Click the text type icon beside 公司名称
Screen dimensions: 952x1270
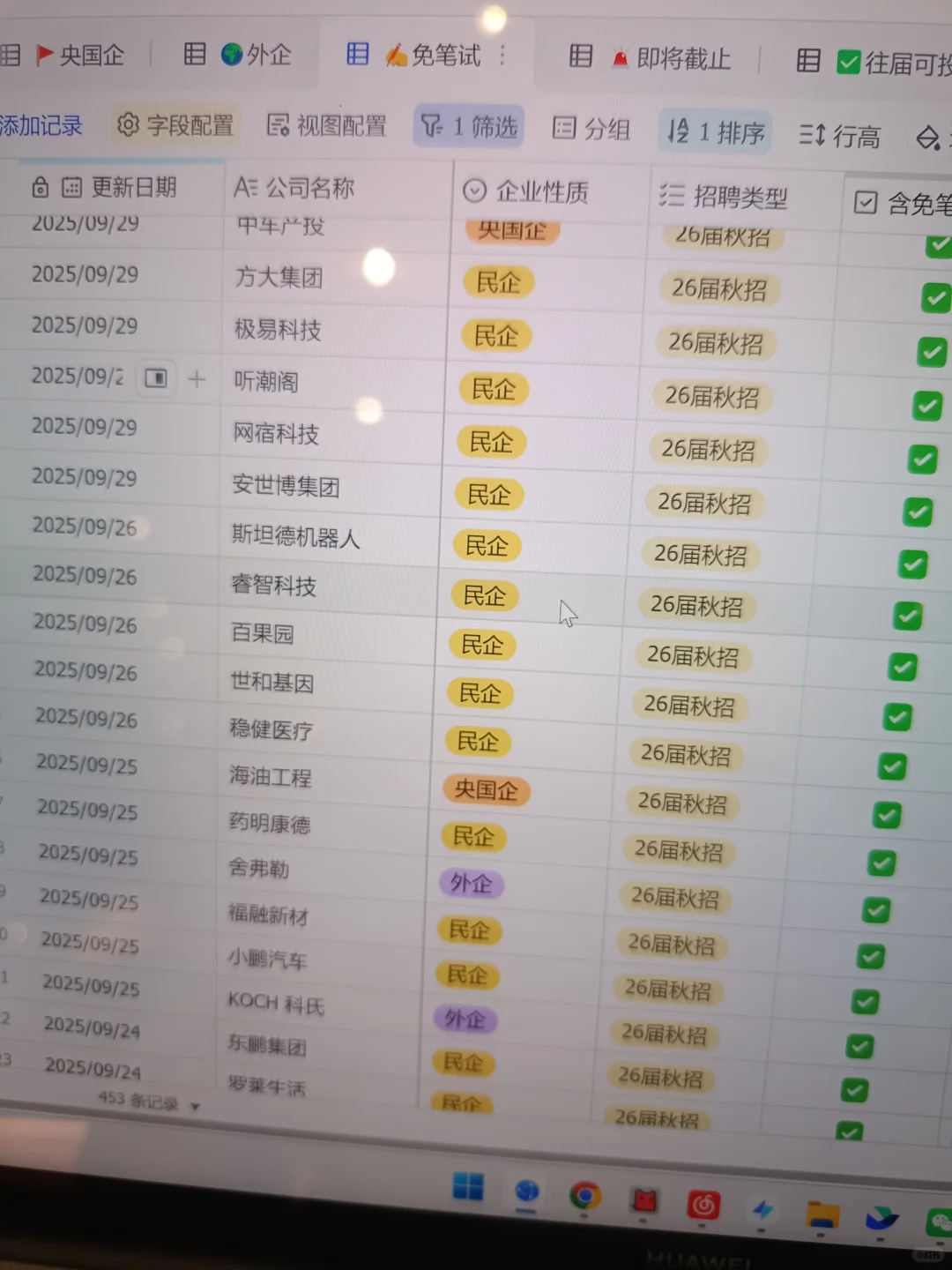(x=246, y=188)
